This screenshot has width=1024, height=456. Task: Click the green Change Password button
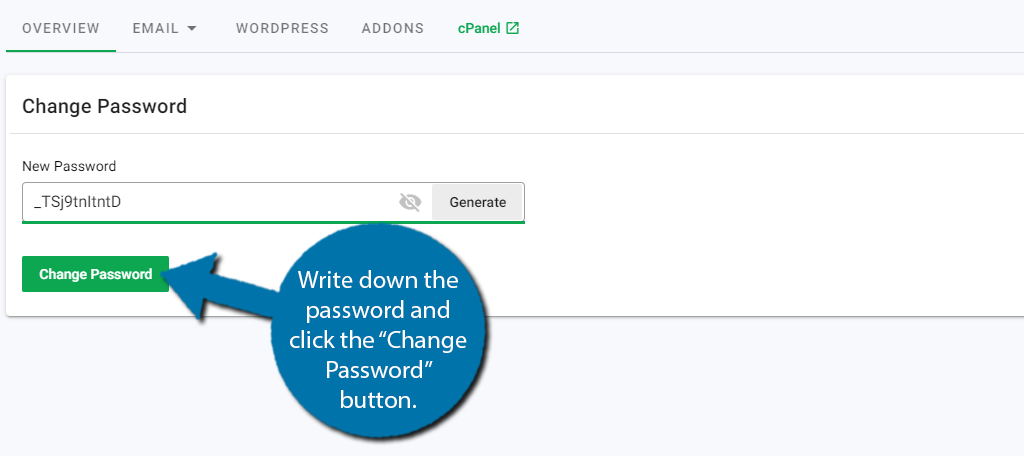95,274
